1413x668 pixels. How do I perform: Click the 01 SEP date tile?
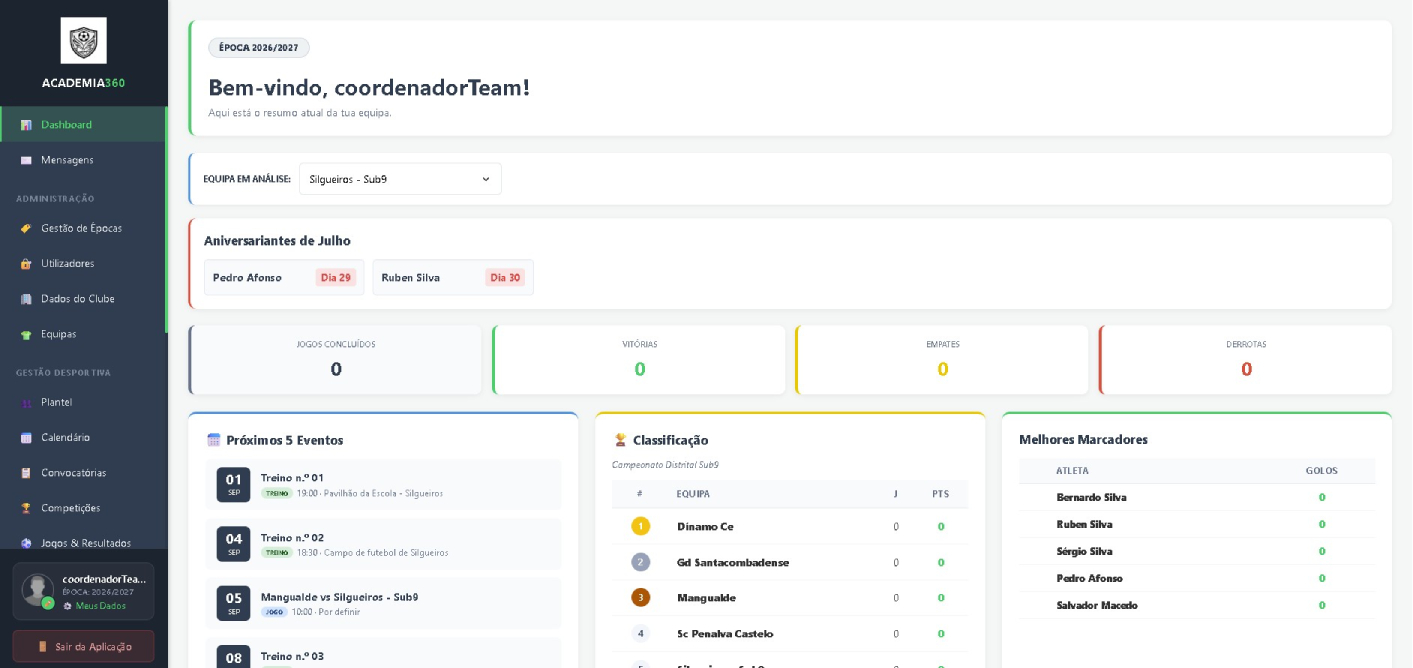pyautogui.click(x=234, y=485)
